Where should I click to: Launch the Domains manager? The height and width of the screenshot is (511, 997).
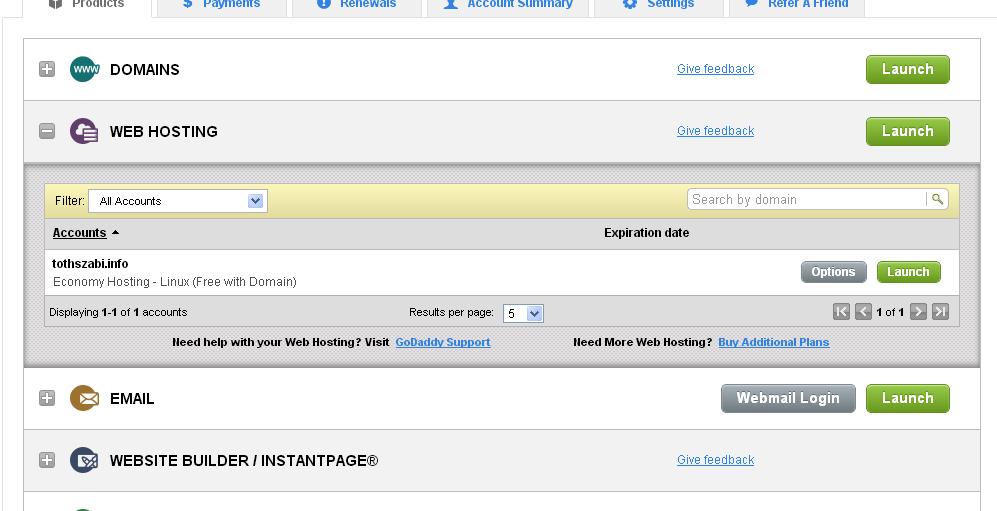click(907, 69)
